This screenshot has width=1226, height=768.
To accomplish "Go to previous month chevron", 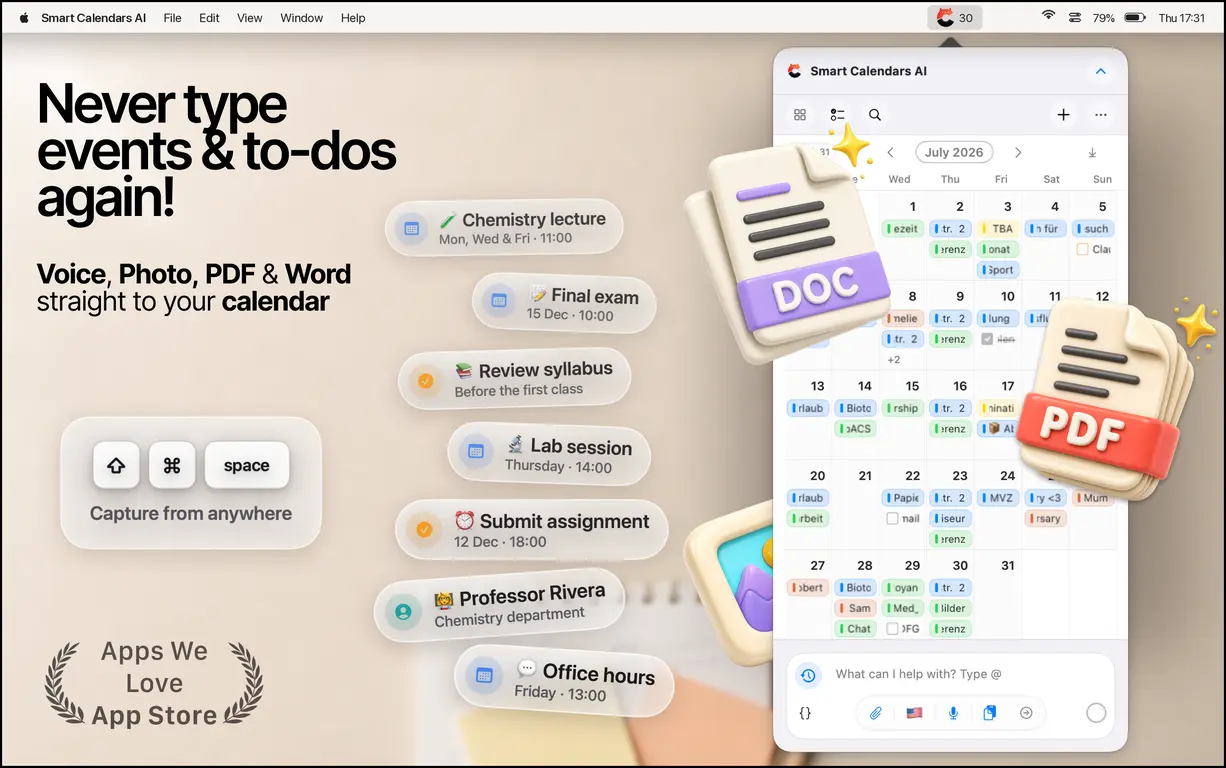I will pyautogui.click(x=891, y=153).
